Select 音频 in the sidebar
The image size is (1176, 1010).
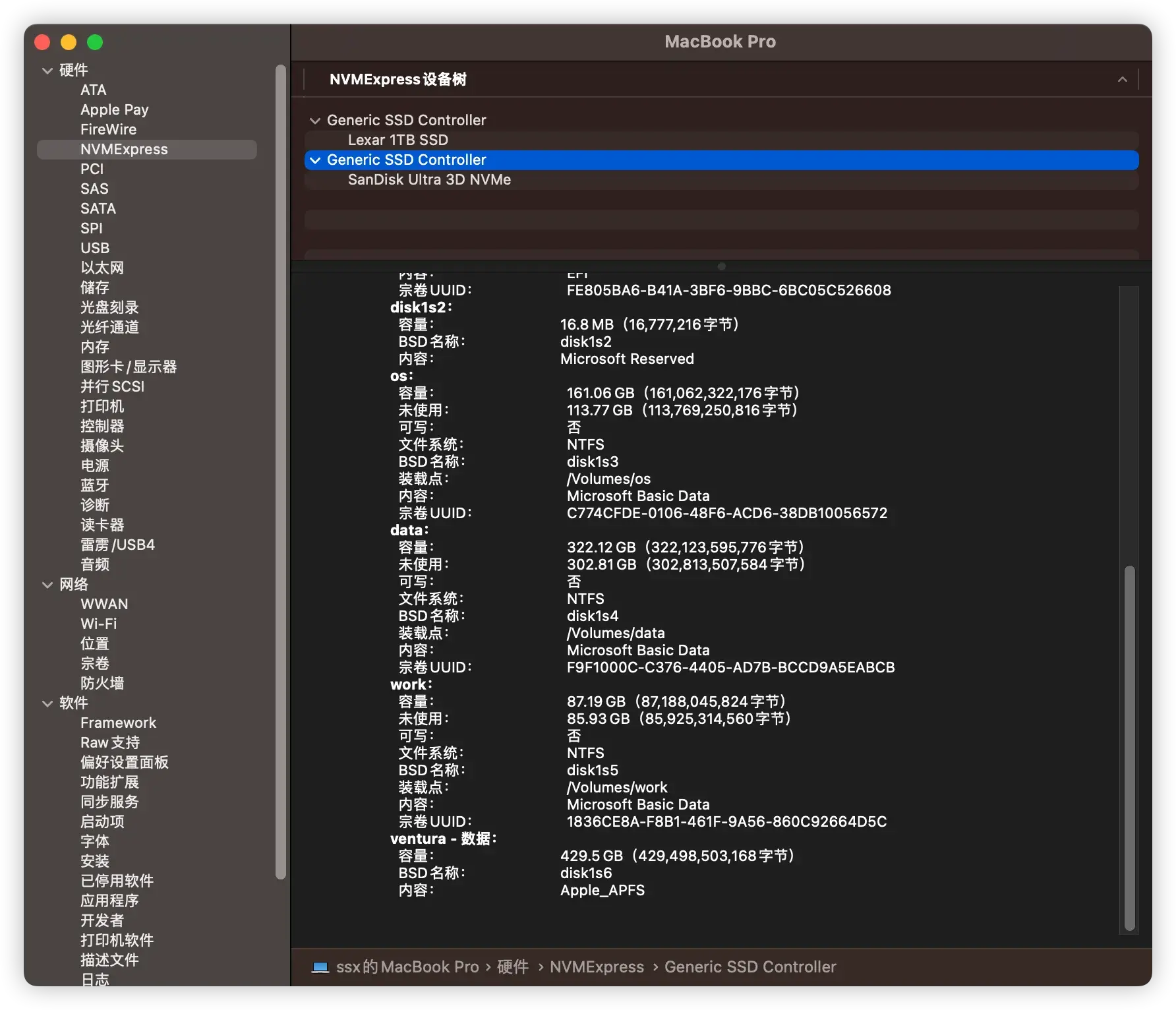[x=95, y=565]
